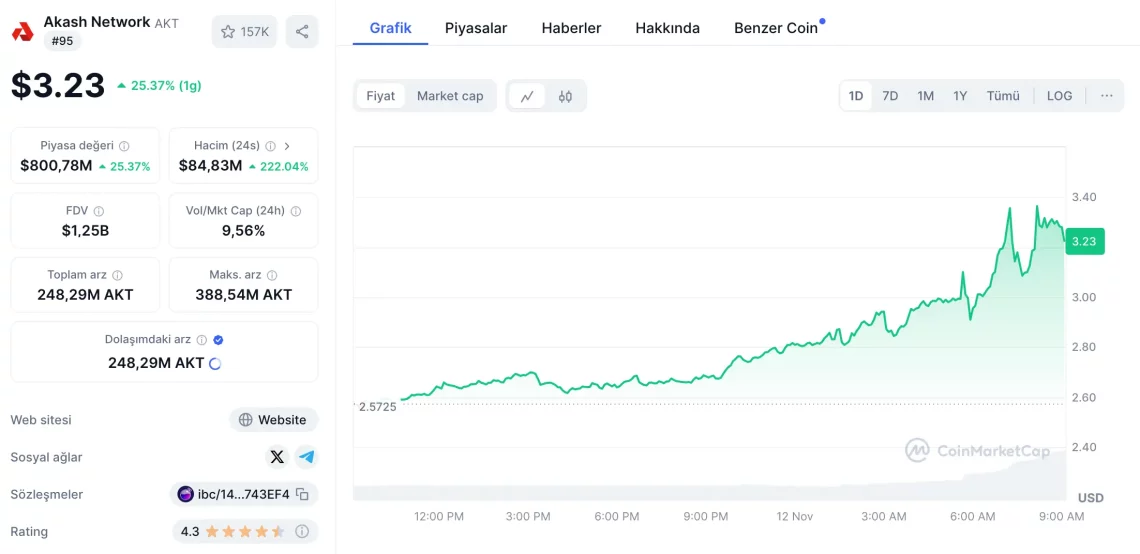This screenshot has height=554, width=1140.
Task: Click the green 3.23 price marker
Action: (x=1084, y=242)
